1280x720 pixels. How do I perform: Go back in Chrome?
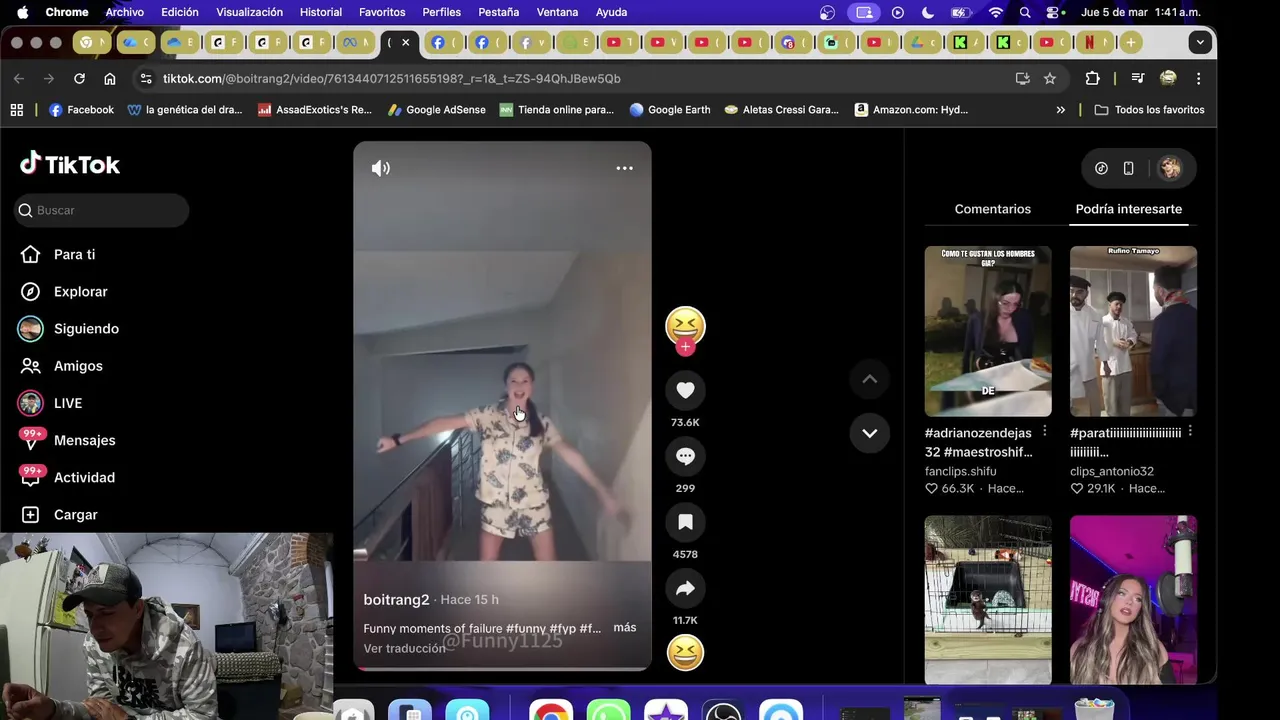pyautogui.click(x=19, y=78)
